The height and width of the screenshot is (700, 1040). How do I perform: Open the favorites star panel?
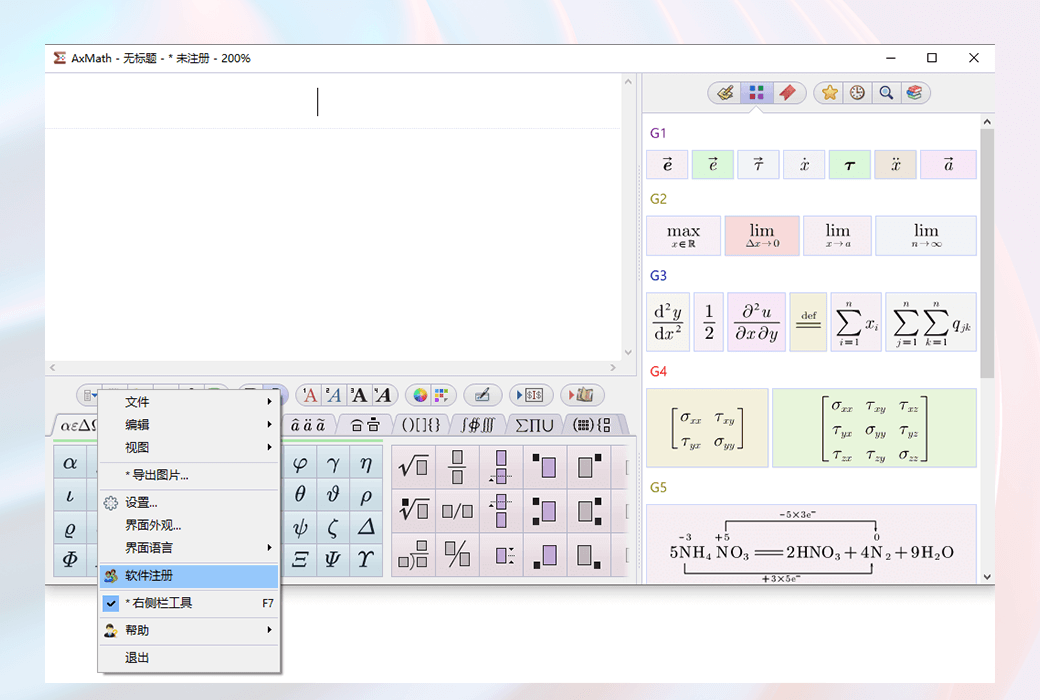click(x=829, y=93)
